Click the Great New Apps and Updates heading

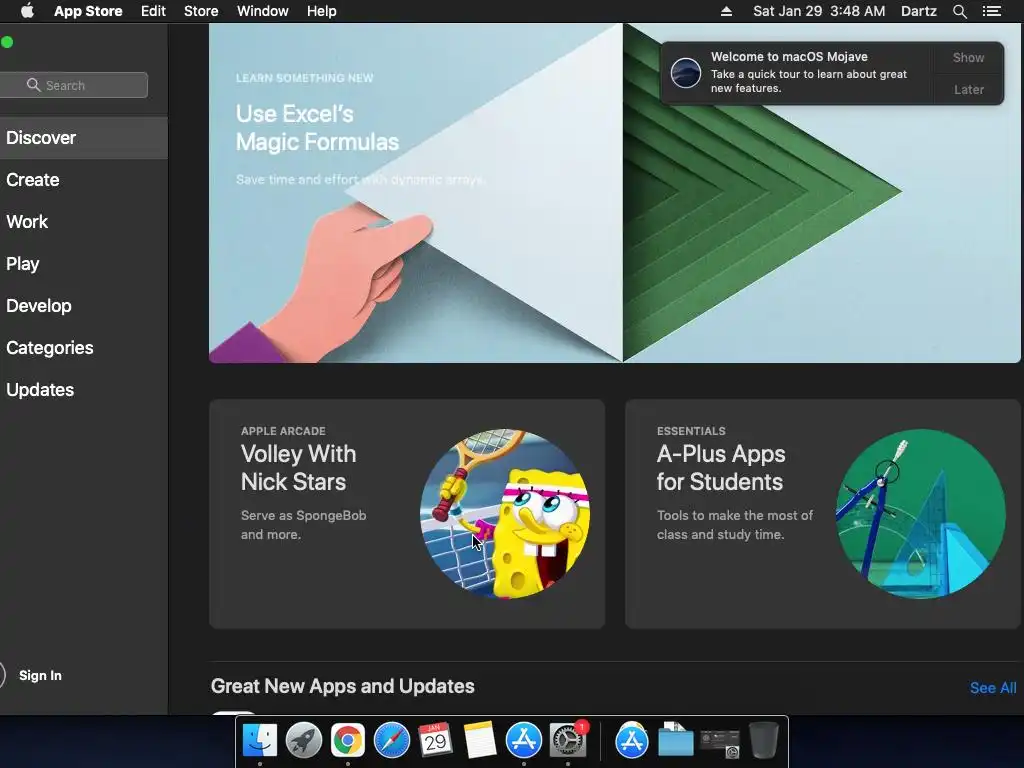click(343, 686)
